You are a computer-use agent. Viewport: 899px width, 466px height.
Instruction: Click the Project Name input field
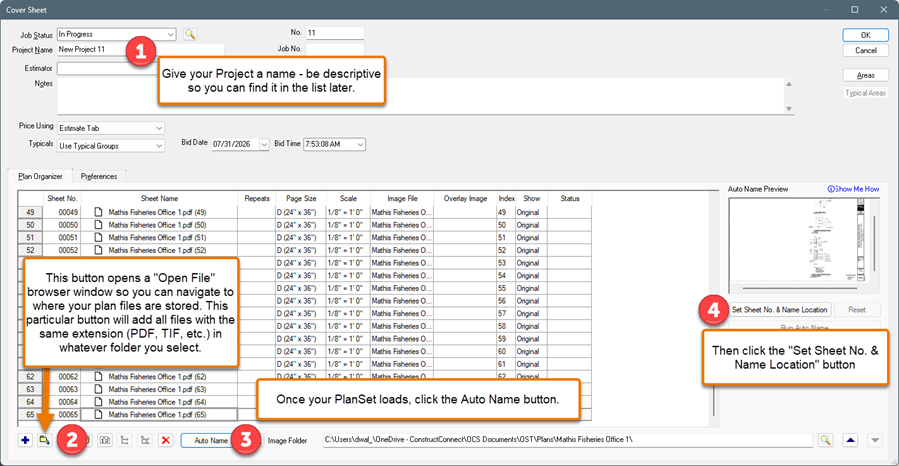140,50
